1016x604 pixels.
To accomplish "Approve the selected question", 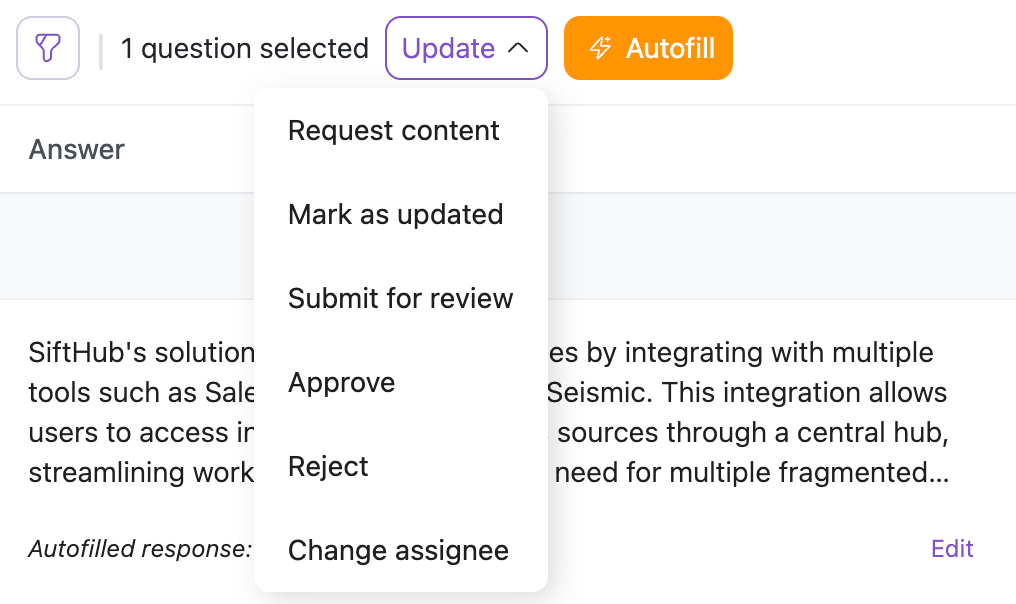I will tap(341, 383).
